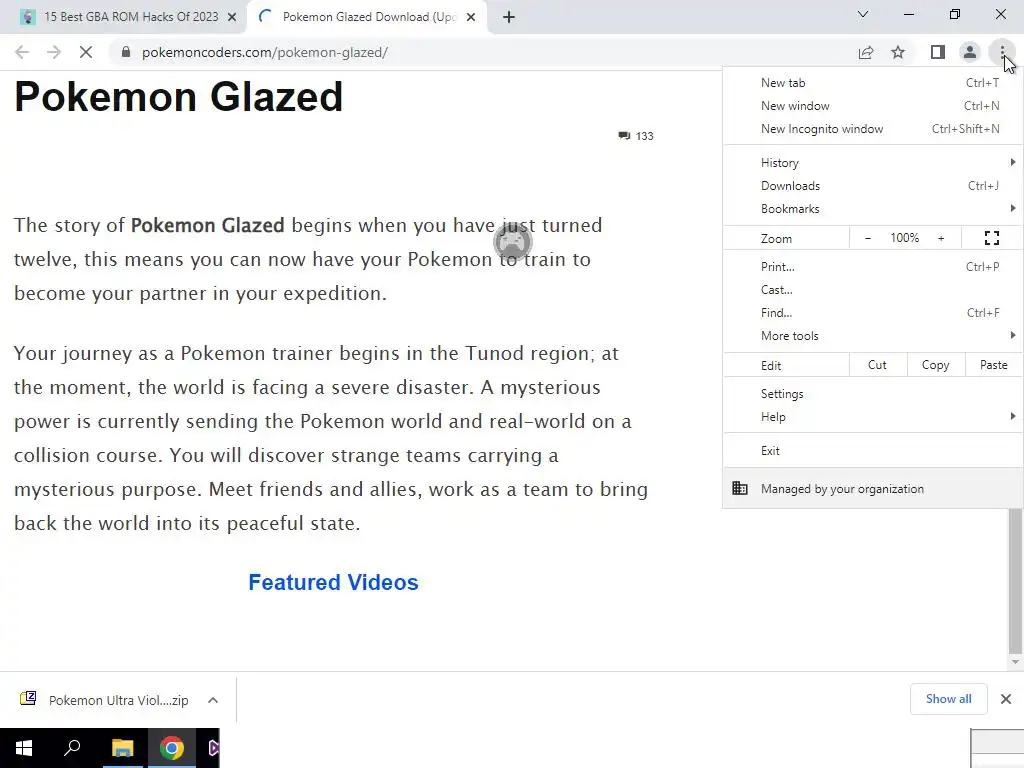The image size is (1024, 768).
Task: Click the Pokemon Glazed page title
Action: tap(178, 97)
